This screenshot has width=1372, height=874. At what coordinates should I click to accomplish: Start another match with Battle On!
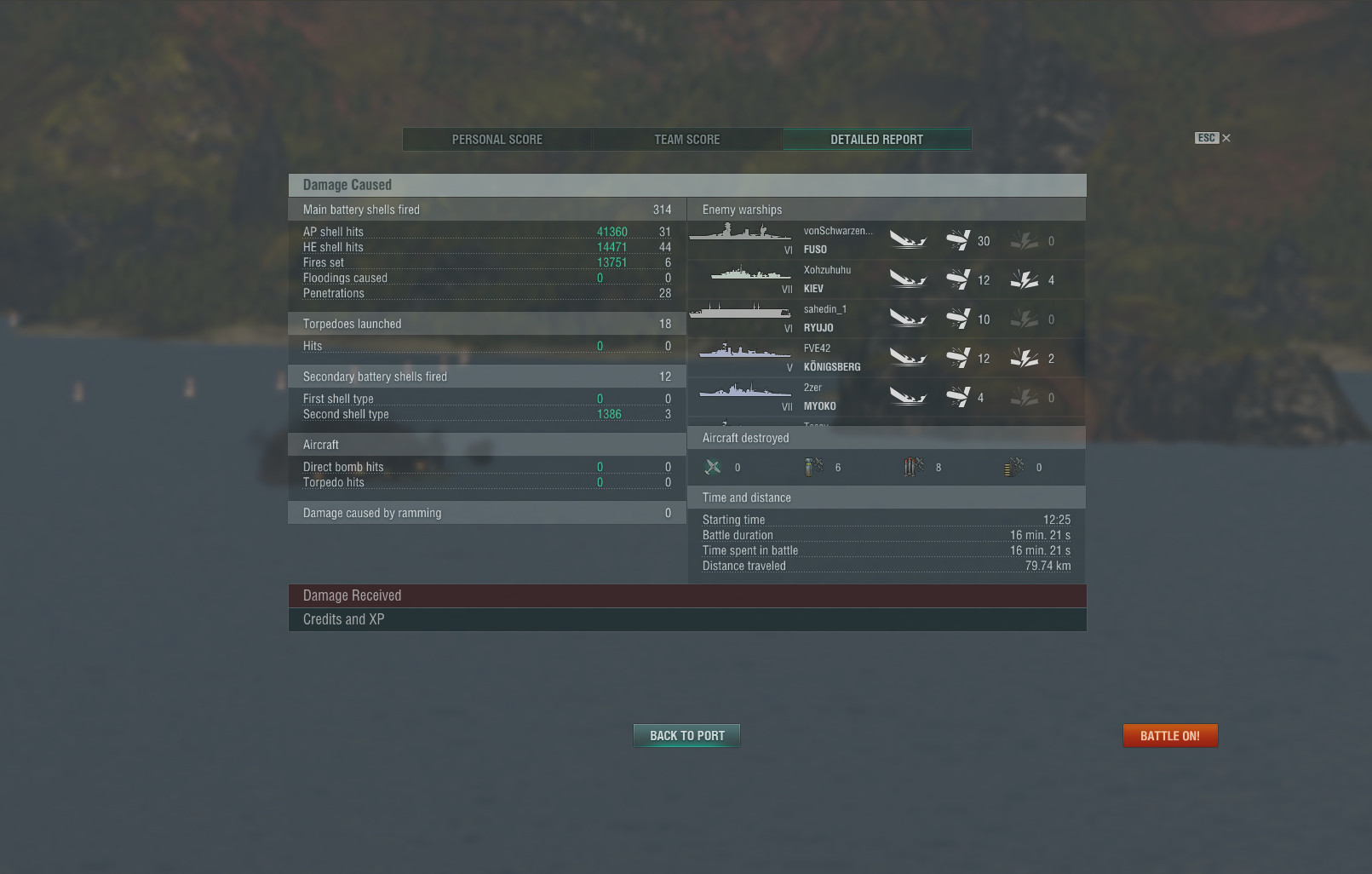1170,736
